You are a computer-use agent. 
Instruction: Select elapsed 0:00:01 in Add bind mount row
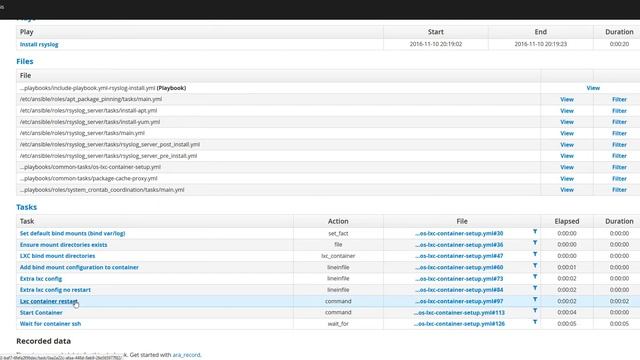567,267
